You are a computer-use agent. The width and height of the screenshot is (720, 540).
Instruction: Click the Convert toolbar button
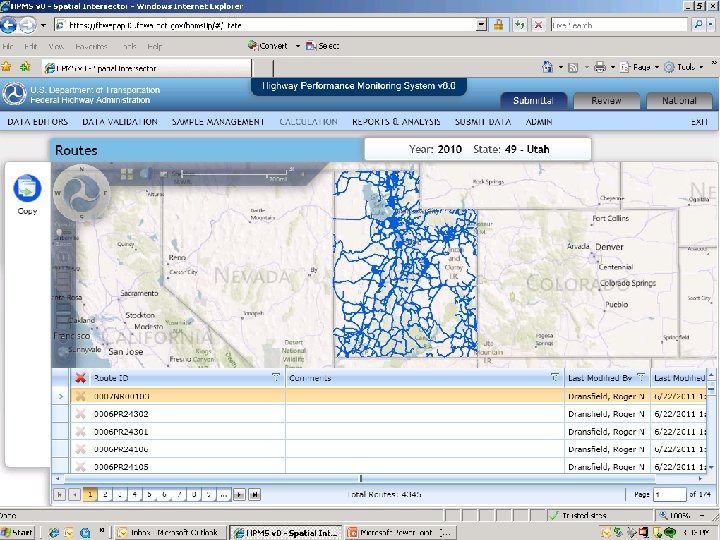pos(268,46)
